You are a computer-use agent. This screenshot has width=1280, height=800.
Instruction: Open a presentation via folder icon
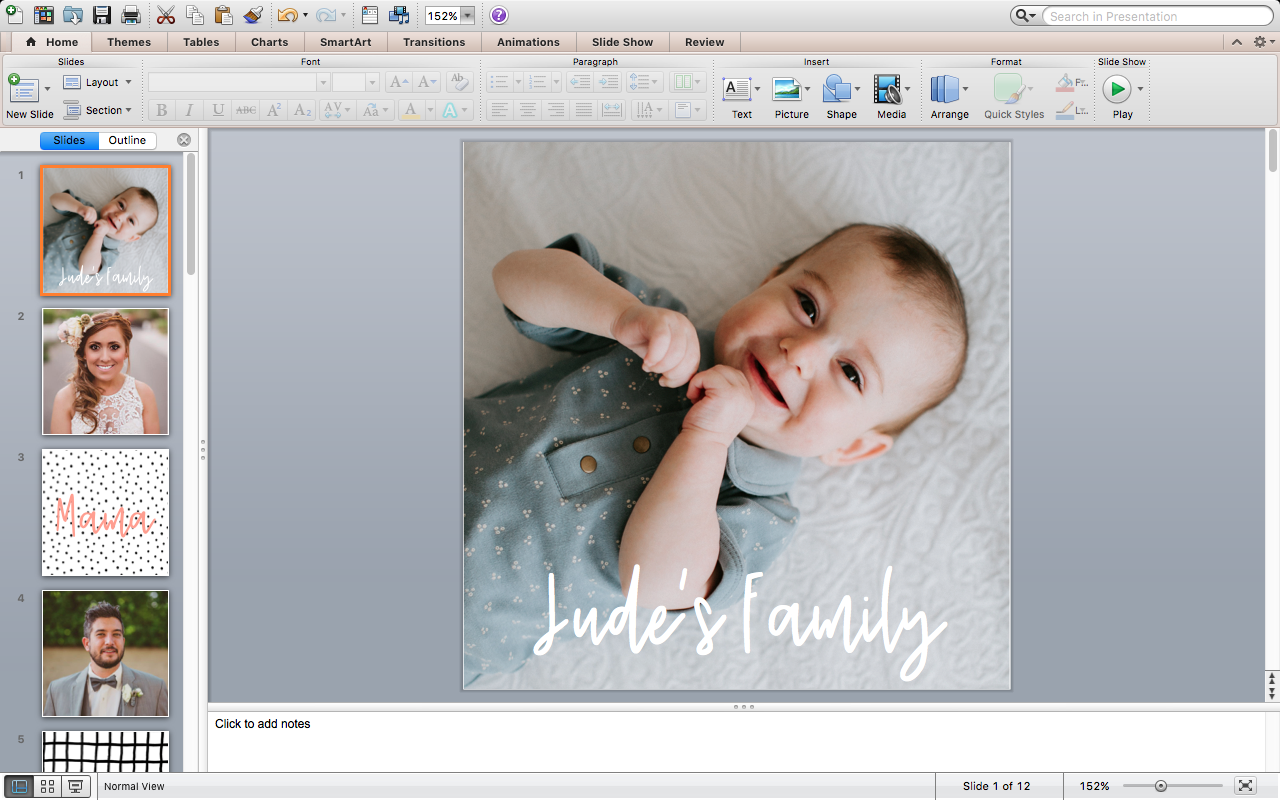[x=73, y=15]
